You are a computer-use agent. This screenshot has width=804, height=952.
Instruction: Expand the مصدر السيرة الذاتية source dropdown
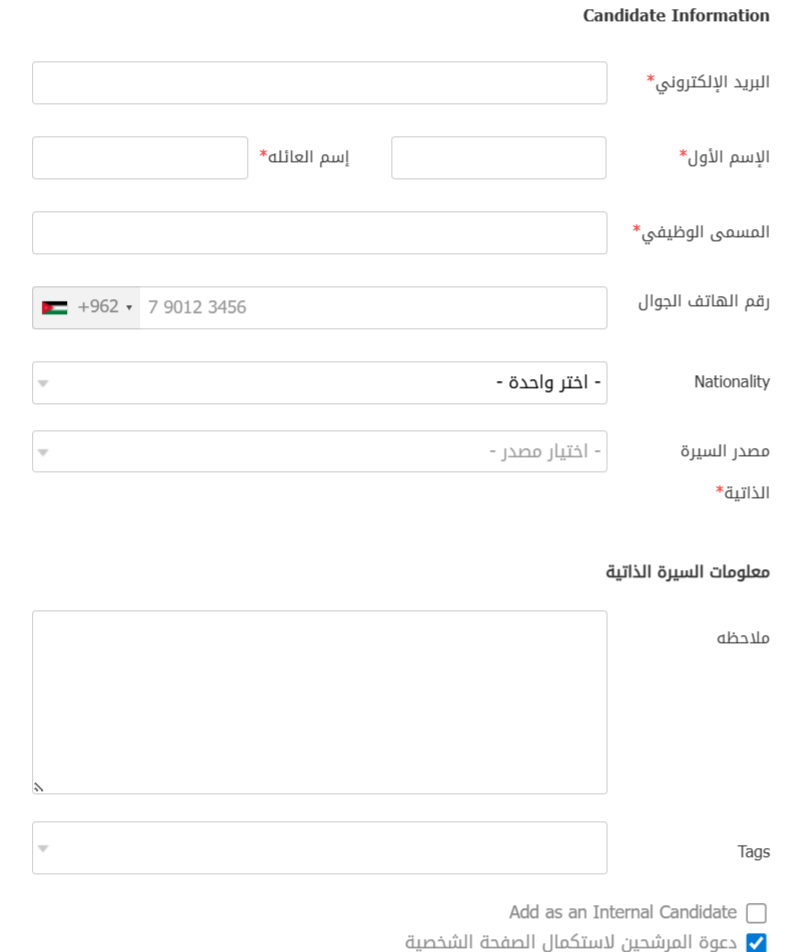pyautogui.click(x=320, y=452)
